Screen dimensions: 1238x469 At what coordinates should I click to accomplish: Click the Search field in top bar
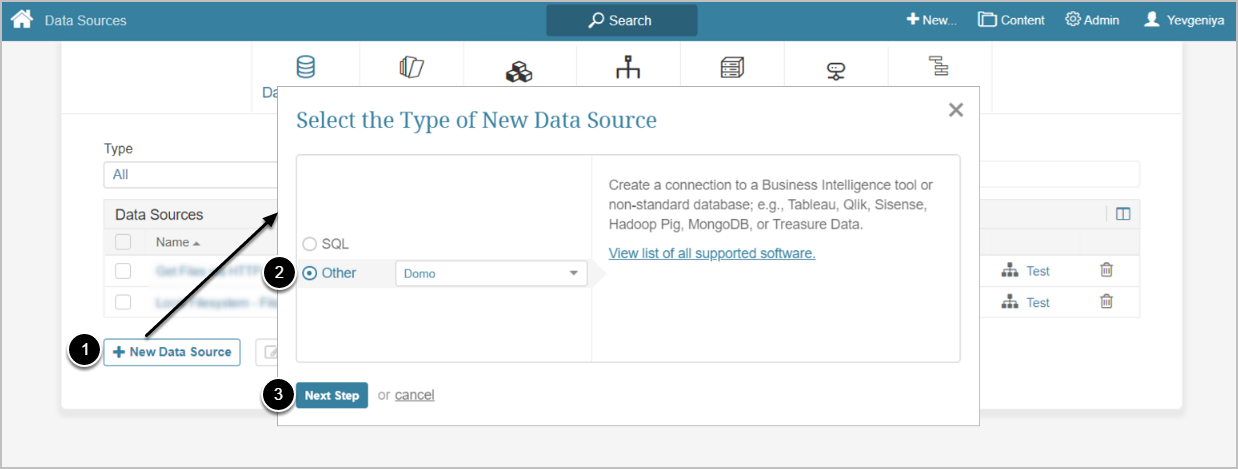(621, 20)
